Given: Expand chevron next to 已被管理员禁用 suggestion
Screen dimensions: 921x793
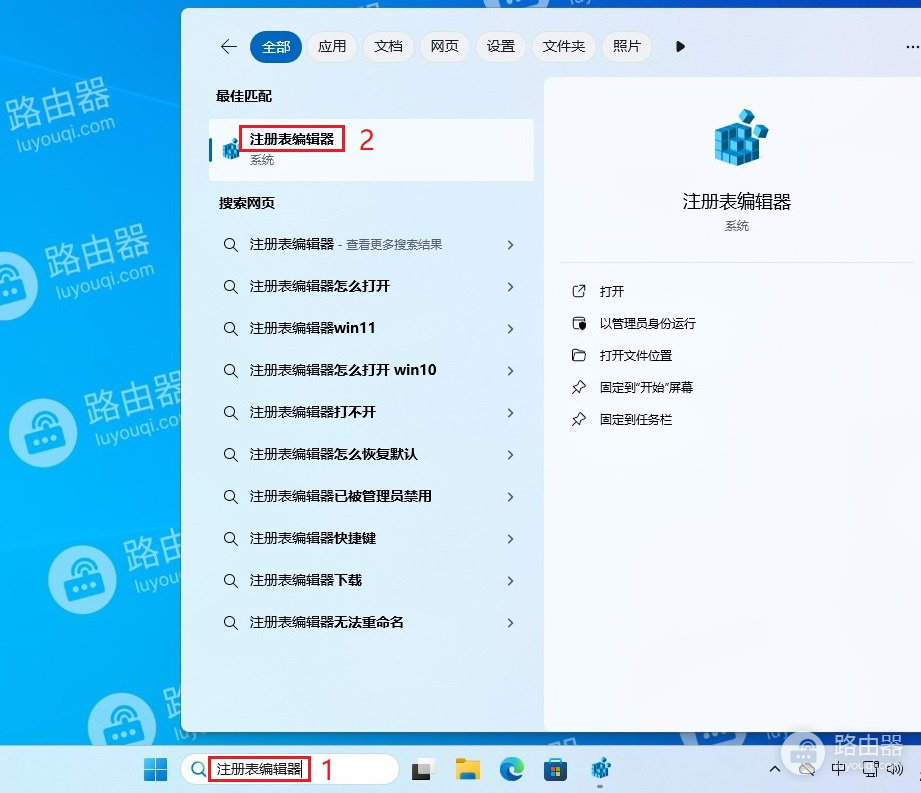Looking at the screenshot, I should tap(510, 496).
